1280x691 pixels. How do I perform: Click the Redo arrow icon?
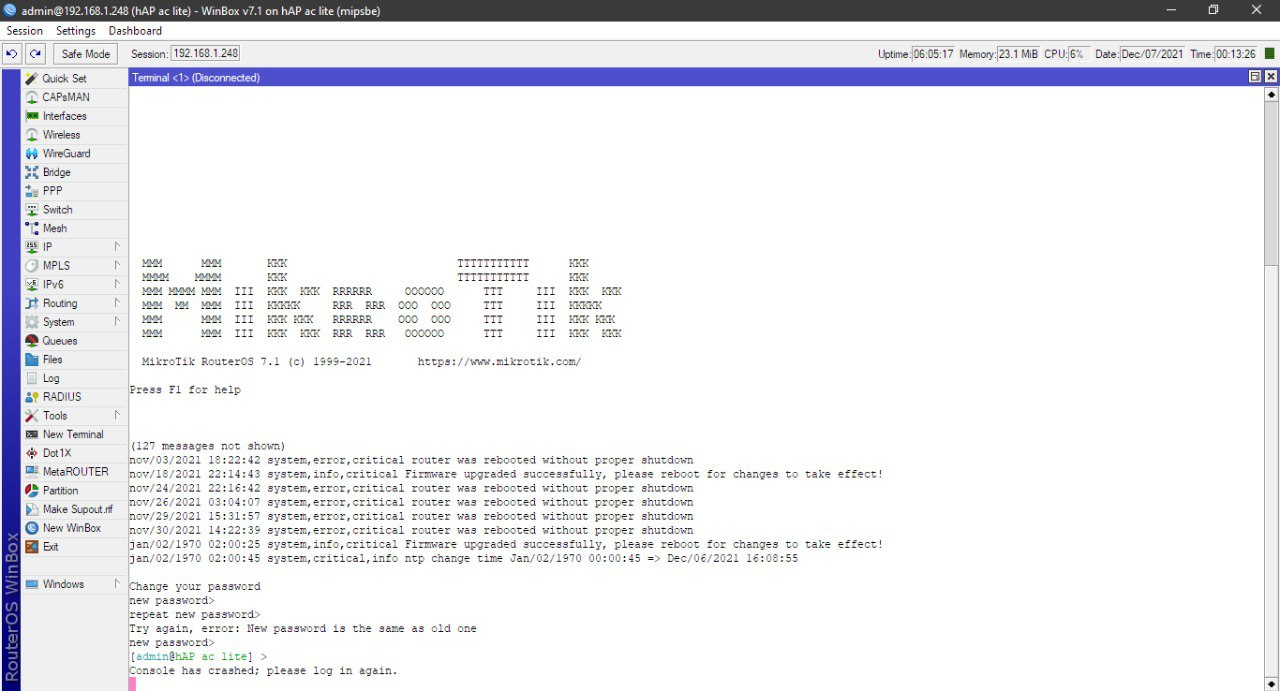coord(35,54)
